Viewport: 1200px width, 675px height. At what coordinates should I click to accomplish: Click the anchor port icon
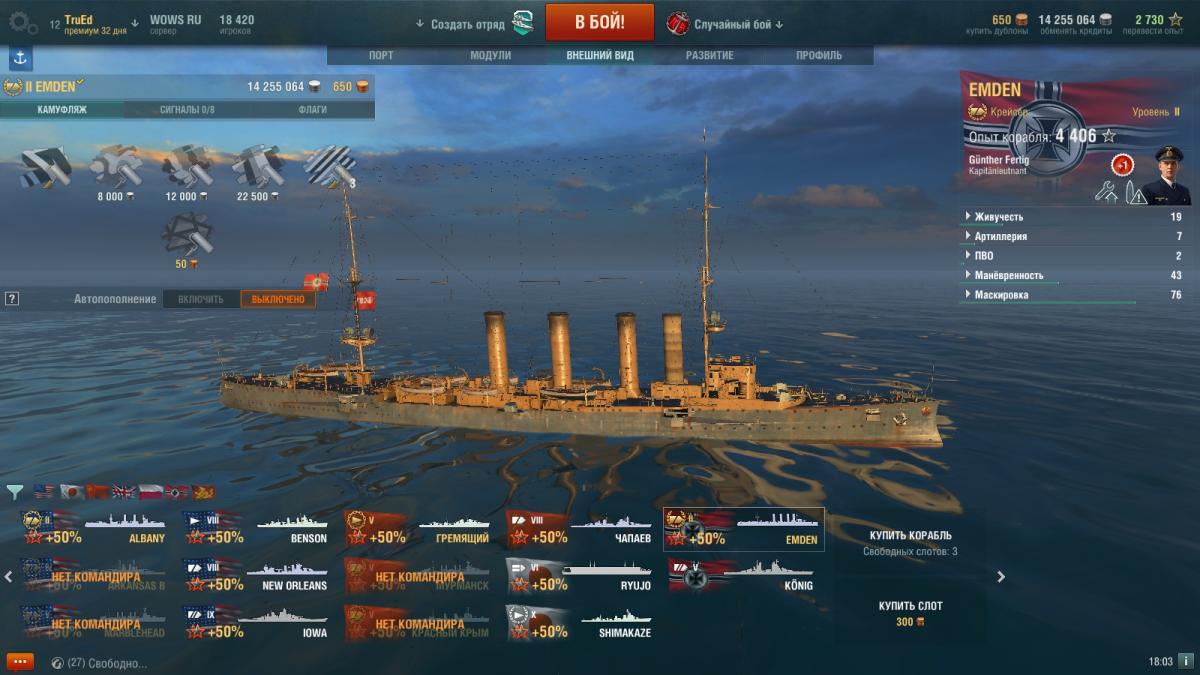click(x=20, y=58)
